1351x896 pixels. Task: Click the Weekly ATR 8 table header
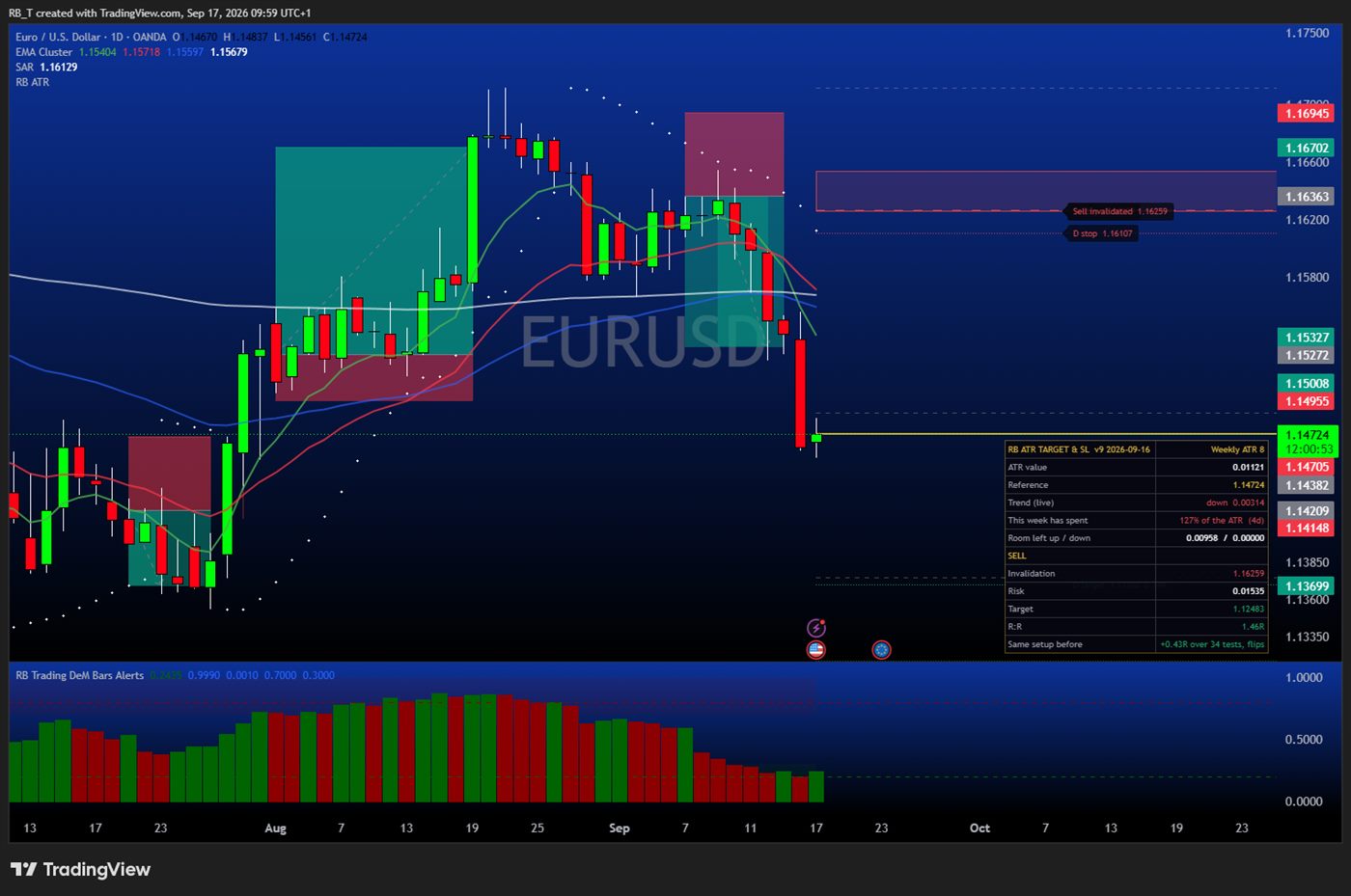(x=1212, y=449)
